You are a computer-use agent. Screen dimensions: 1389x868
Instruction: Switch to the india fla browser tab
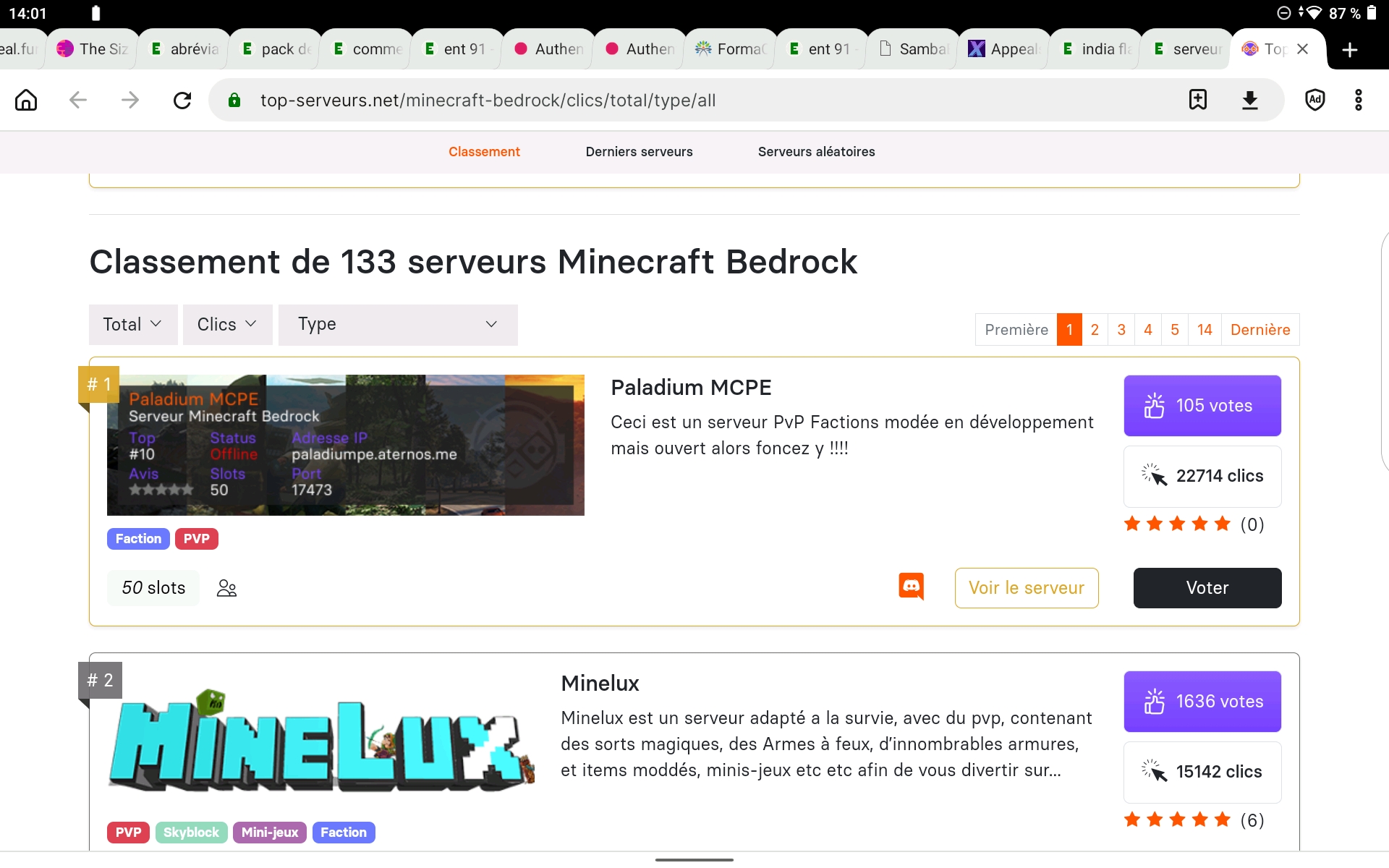tap(1095, 49)
